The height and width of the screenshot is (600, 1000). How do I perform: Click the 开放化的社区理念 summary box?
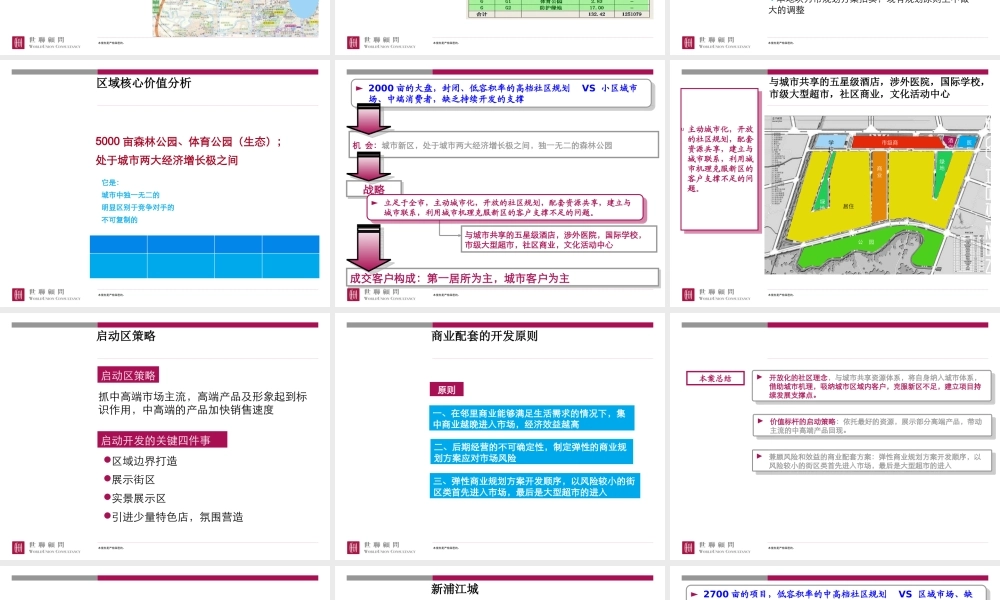coord(872,386)
